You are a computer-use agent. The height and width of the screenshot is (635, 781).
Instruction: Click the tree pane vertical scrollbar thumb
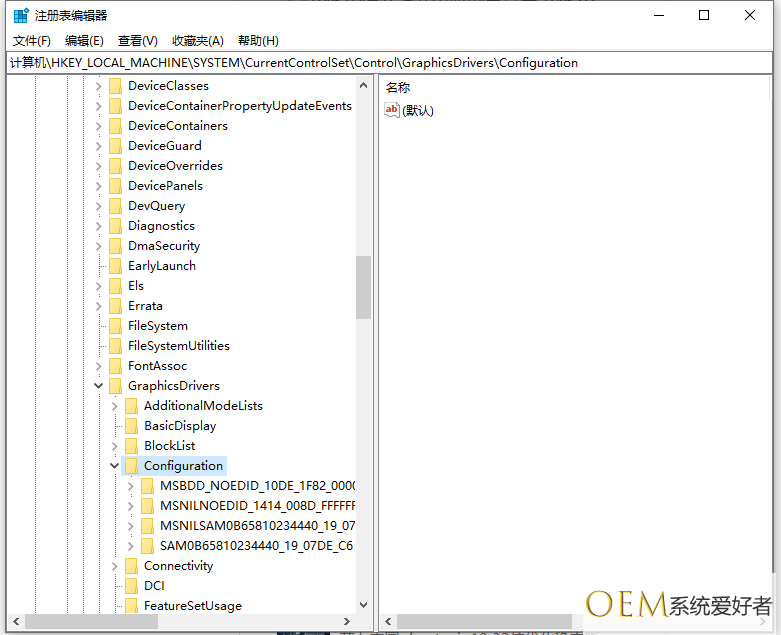[363, 288]
